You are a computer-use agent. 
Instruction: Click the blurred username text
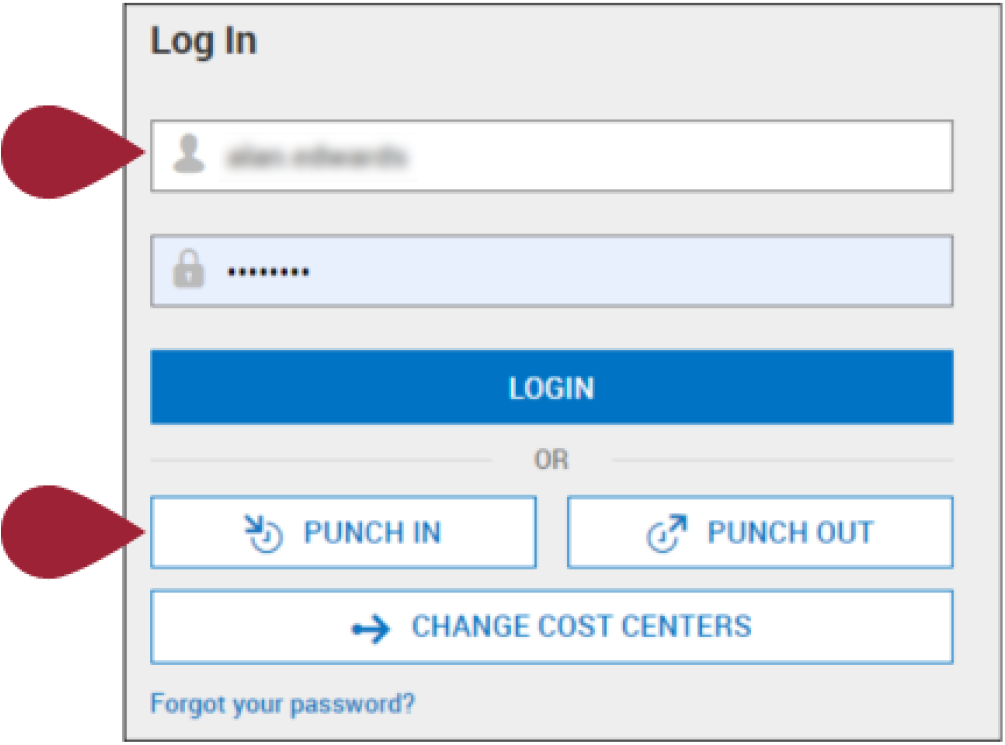pyautogui.click(x=317, y=156)
